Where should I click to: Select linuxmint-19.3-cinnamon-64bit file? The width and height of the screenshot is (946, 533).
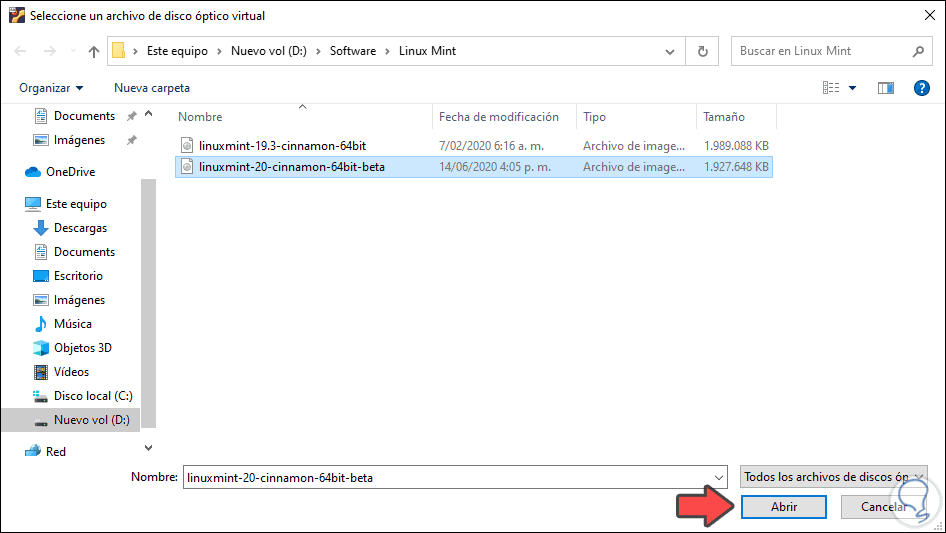282,145
